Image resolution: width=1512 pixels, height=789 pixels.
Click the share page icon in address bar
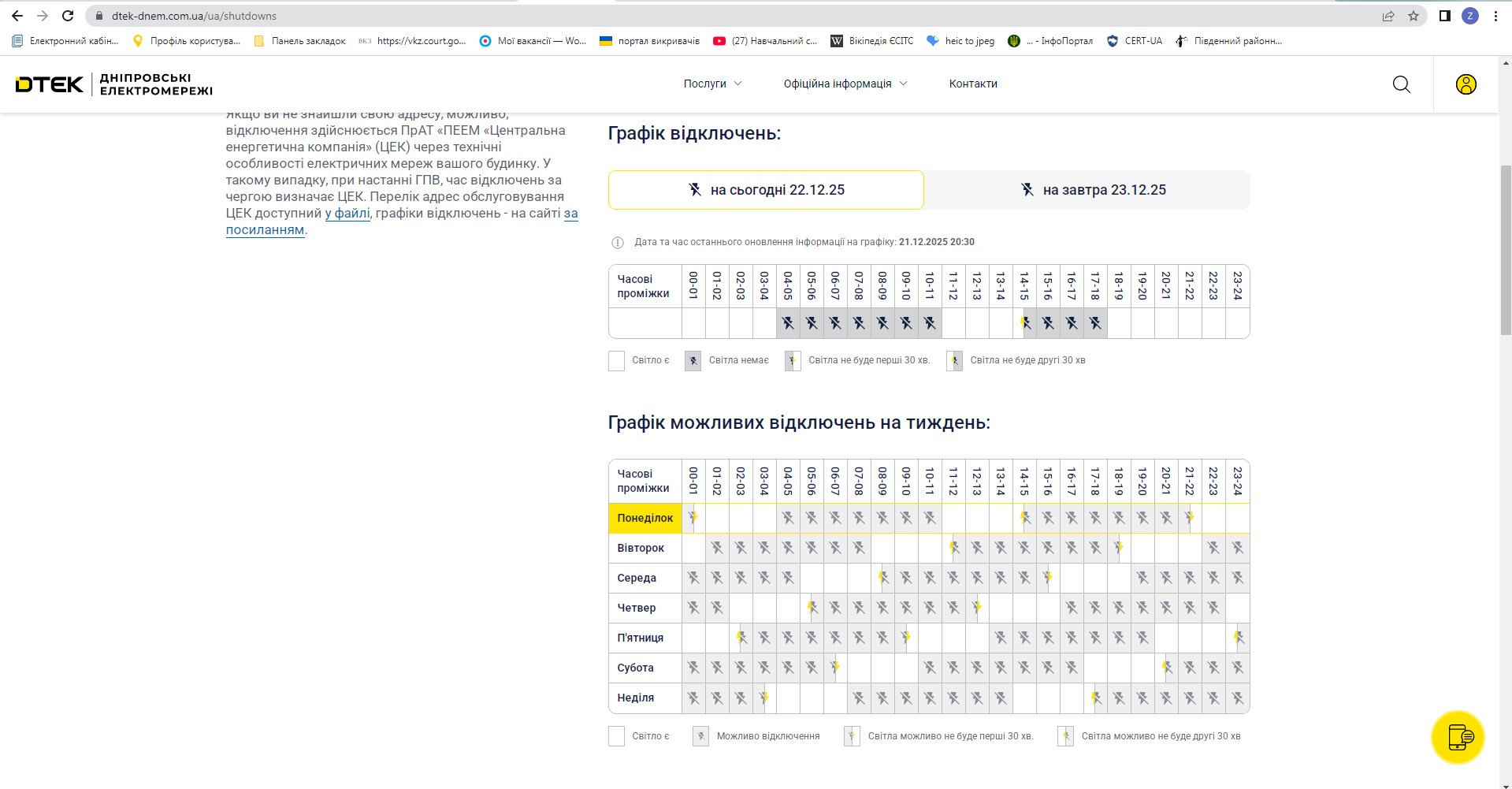click(1388, 16)
